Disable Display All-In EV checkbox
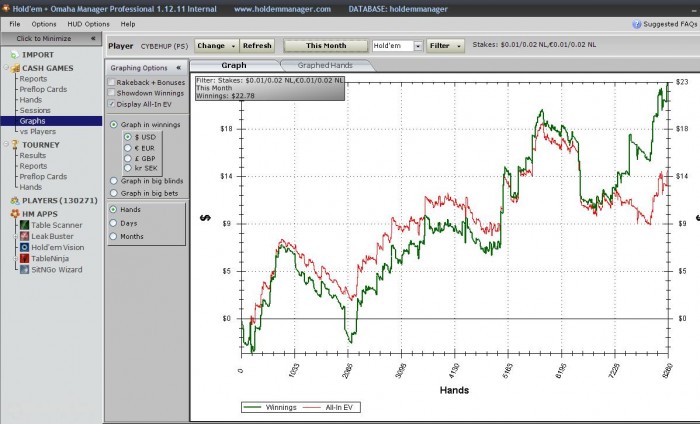The width and height of the screenshot is (700, 424). tap(112, 104)
